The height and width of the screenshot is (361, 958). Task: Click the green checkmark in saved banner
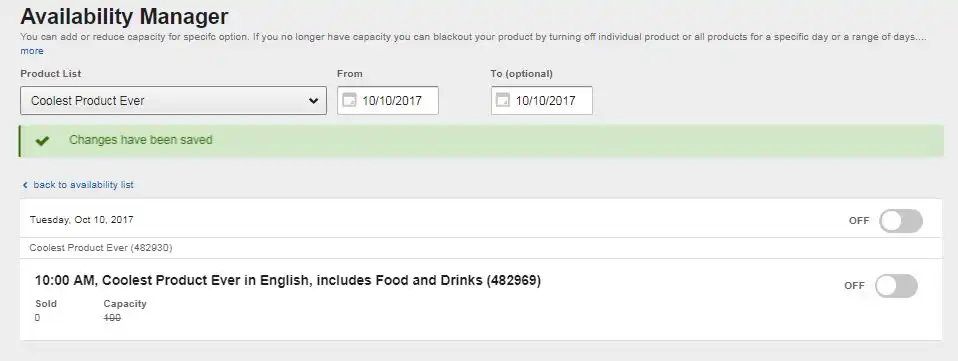pyautogui.click(x=42, y=140)
